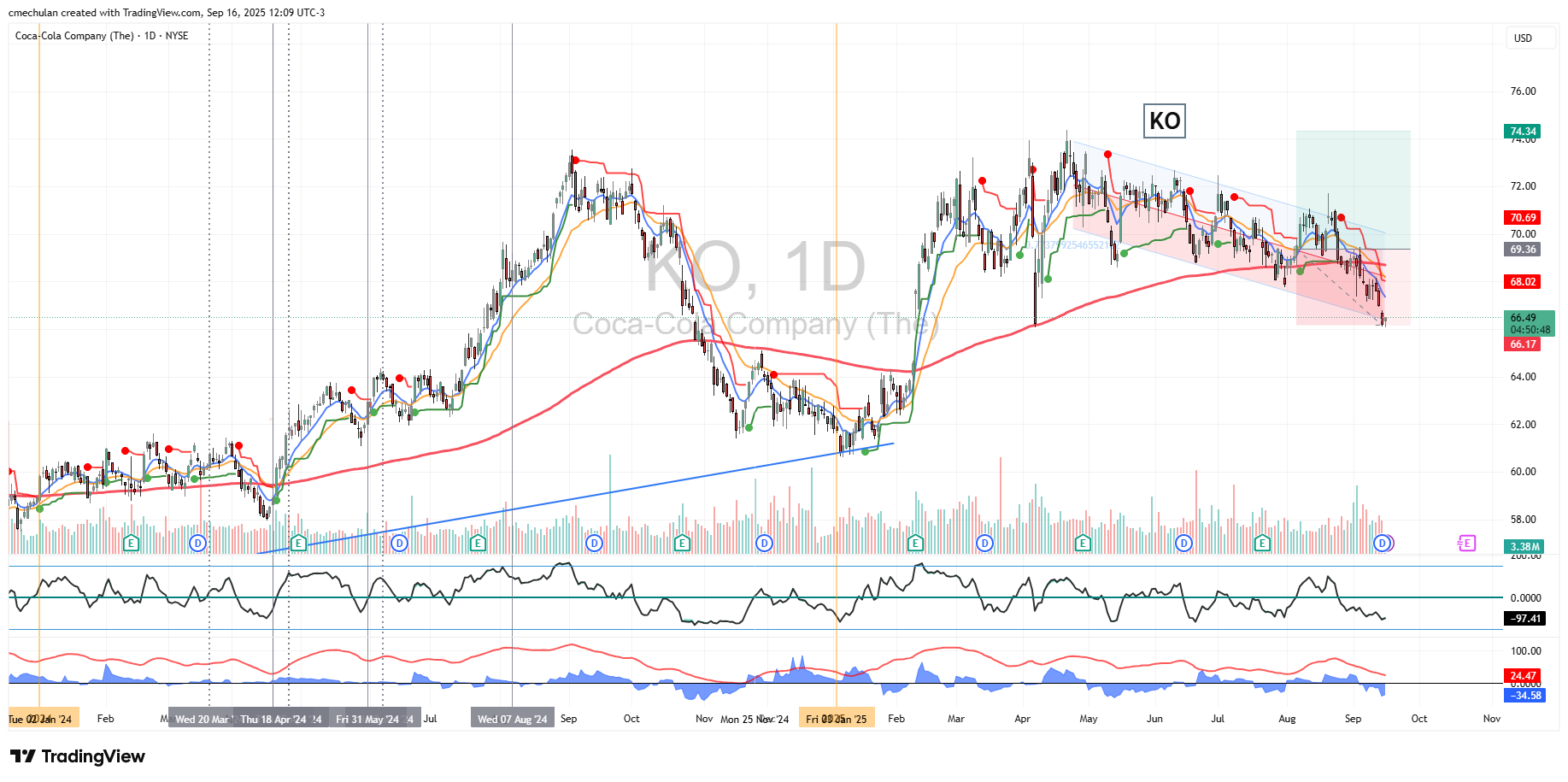Viewport: 1568px width, 782px height.
Task: Click the 76.00 price axis label
Action: (1523, 91)
